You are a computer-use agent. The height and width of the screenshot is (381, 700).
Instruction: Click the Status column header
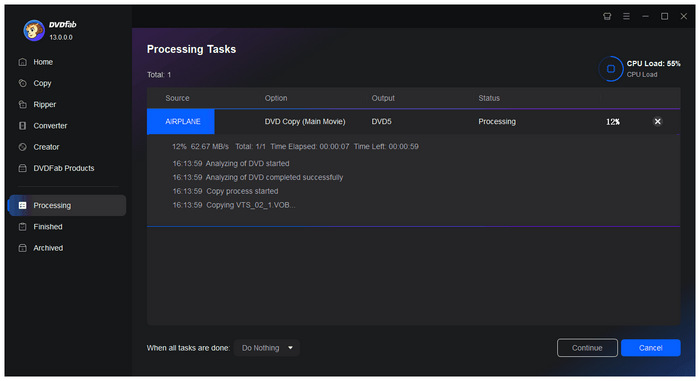click(x=489, y=98)
